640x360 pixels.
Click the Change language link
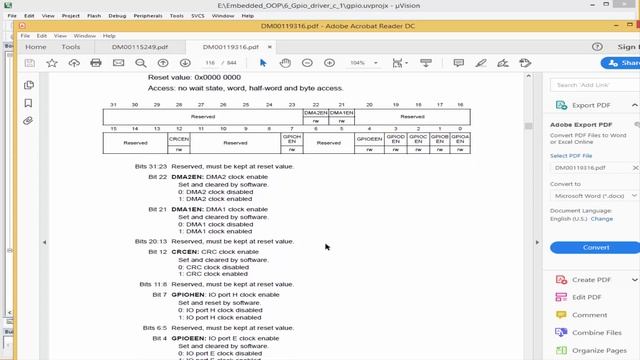tap(602, 219)
